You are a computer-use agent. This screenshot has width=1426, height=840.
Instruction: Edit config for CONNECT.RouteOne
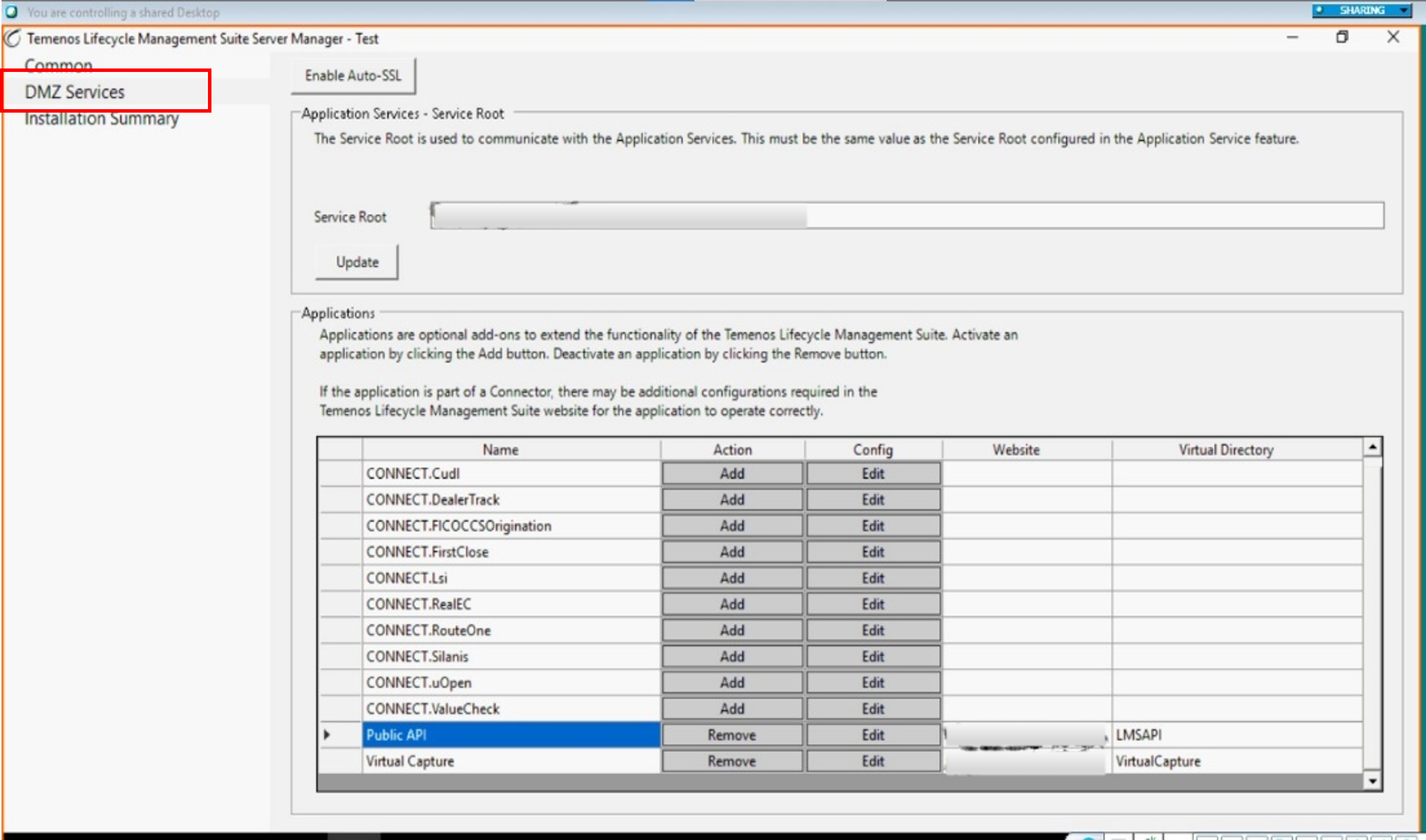873,630
